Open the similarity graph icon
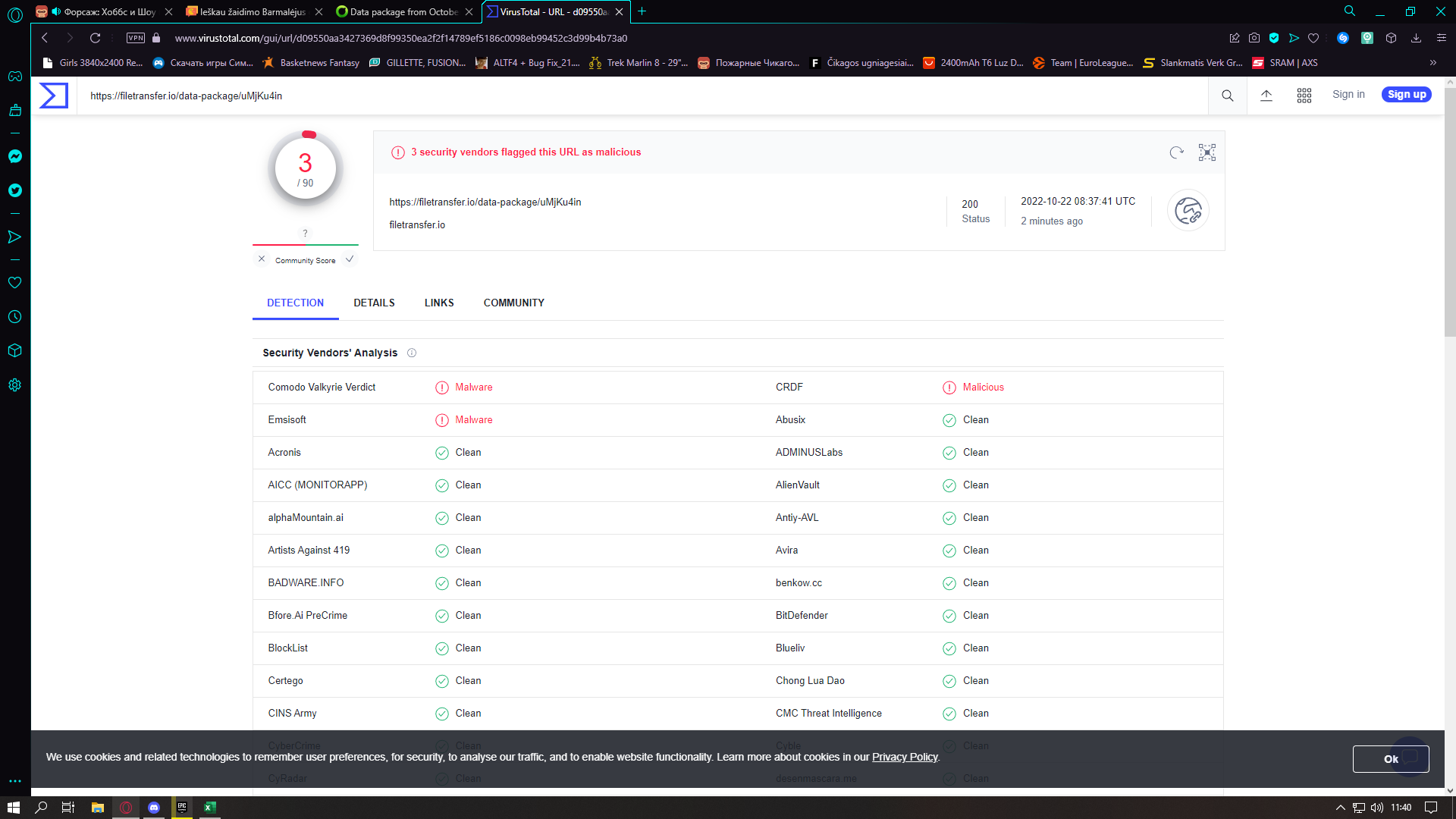 pyautogui.click(x=1207, y=152)
